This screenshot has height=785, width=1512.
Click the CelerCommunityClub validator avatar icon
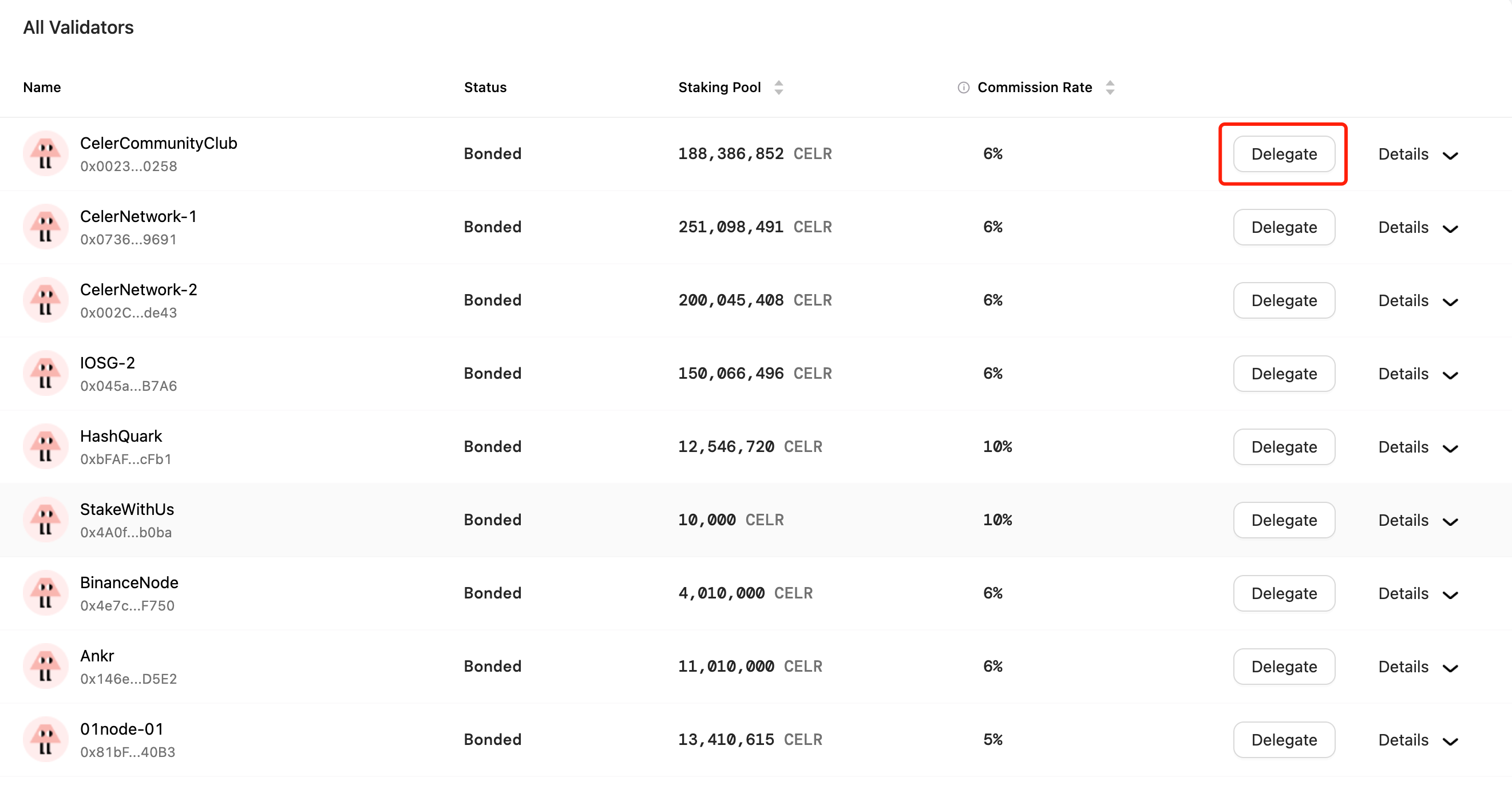click(45, 154)
